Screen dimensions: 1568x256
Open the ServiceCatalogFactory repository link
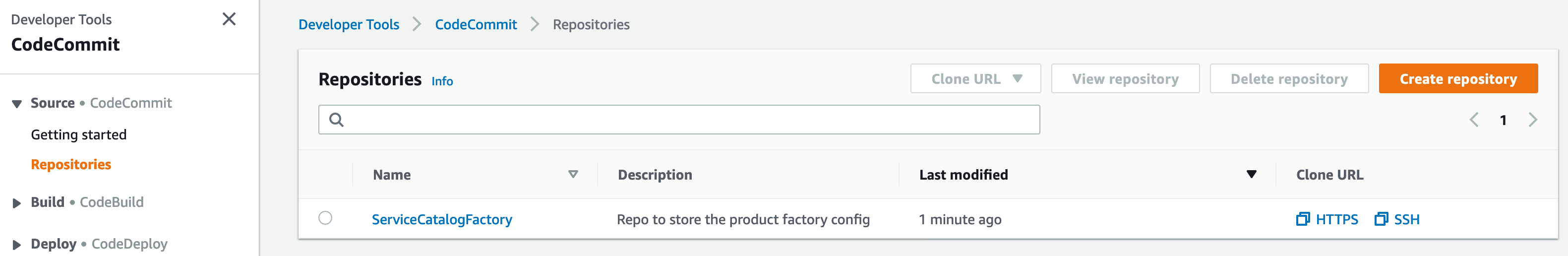click(442, 219)
